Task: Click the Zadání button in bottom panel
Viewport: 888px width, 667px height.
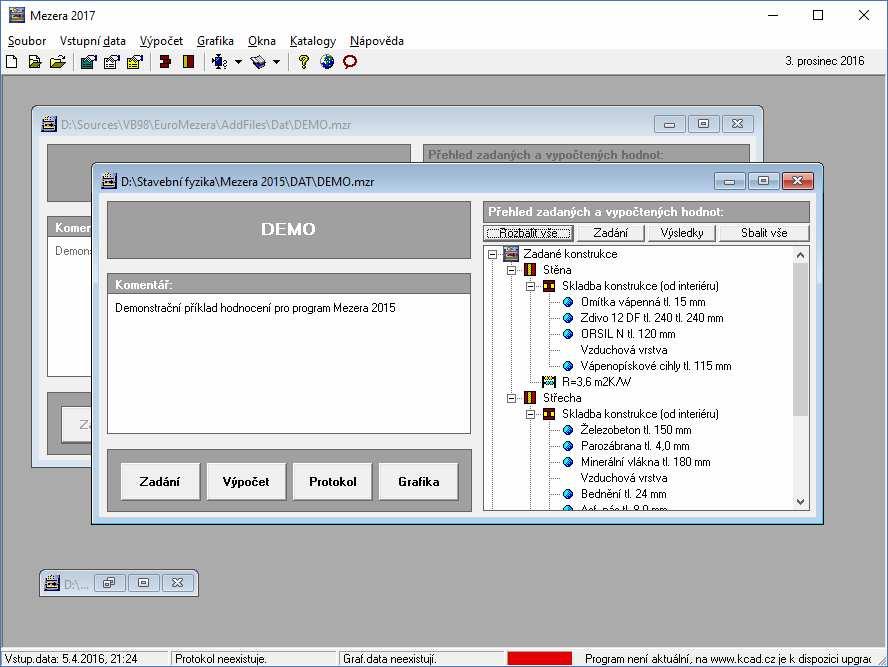Action: click(x=160, y=481)
